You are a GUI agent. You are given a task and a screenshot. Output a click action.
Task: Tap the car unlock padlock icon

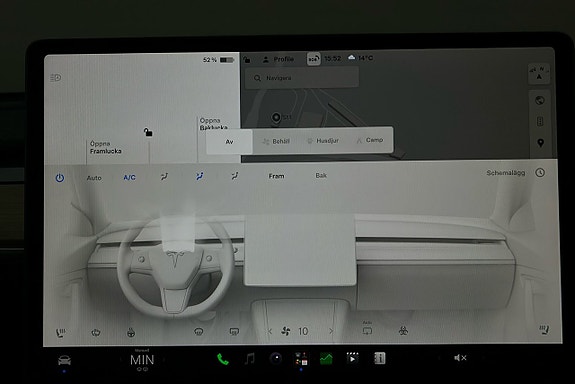pos(148,132)
